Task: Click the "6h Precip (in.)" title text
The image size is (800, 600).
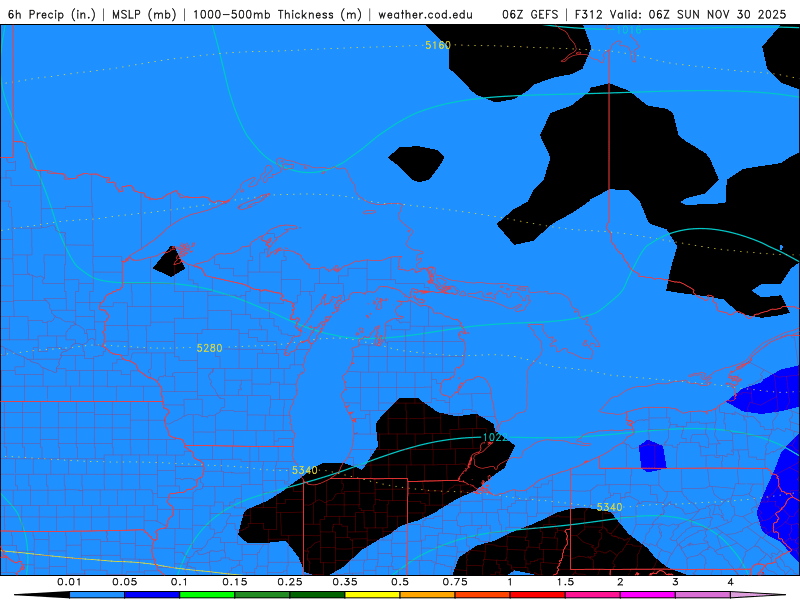Action: [x=52, y=14]
